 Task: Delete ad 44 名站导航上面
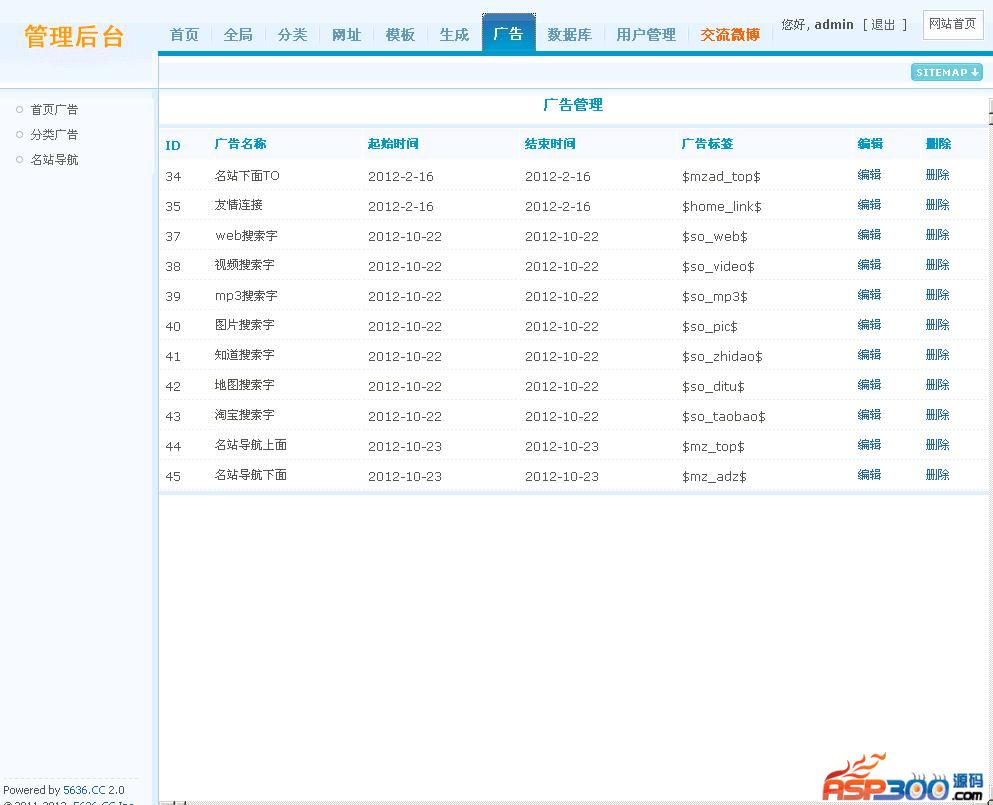point(937,445)
